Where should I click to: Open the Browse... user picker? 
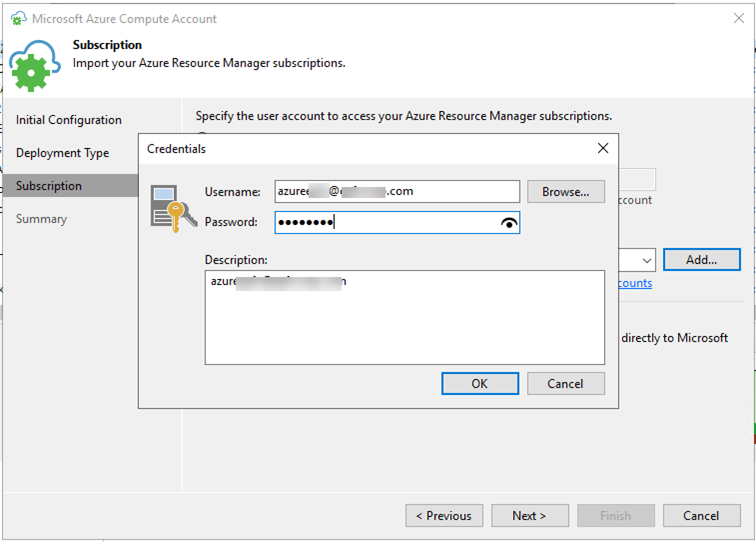click(x=566, y=191)
